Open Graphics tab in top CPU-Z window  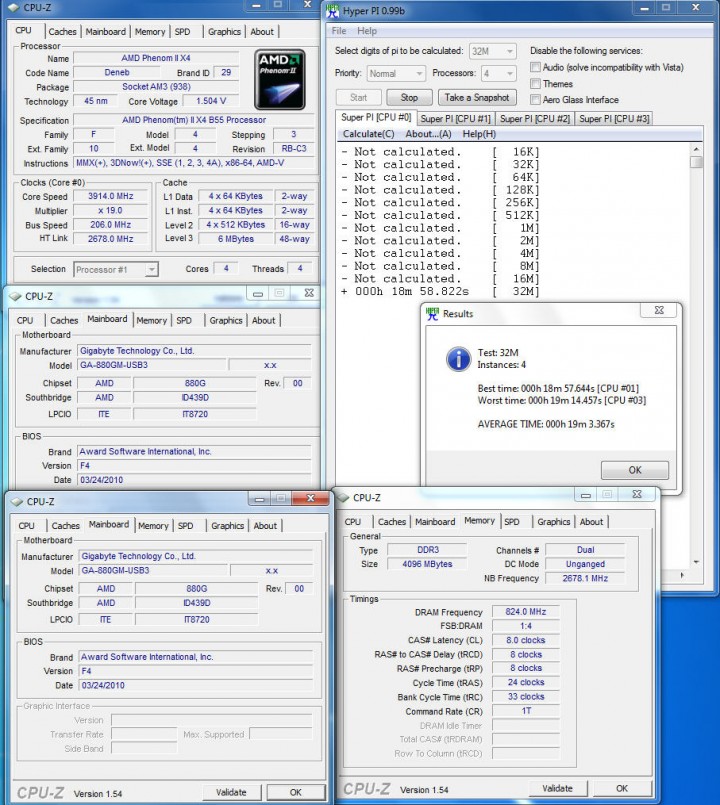point(224,32)
